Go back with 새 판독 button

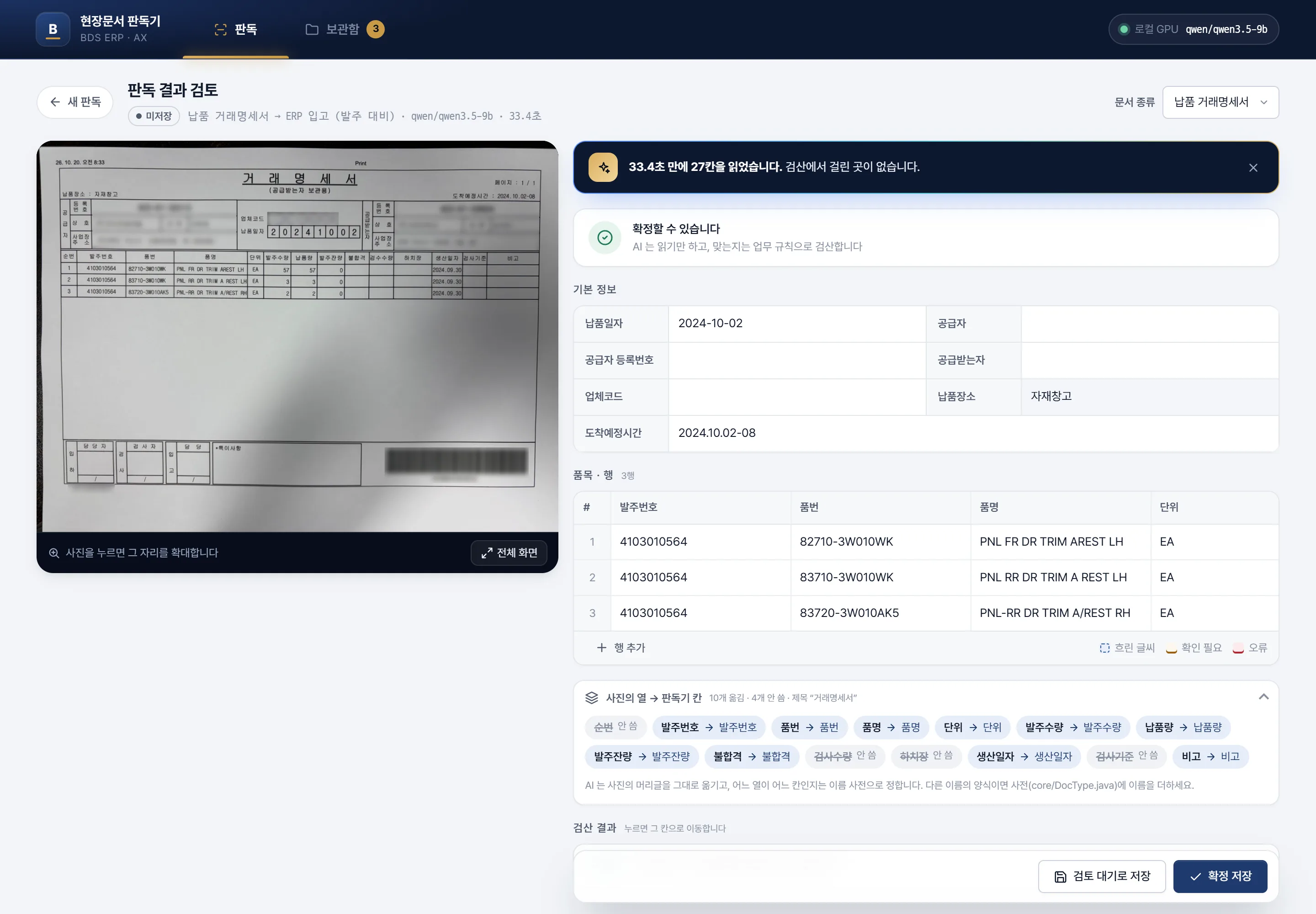pyautogui.click(x=75, y=102)
